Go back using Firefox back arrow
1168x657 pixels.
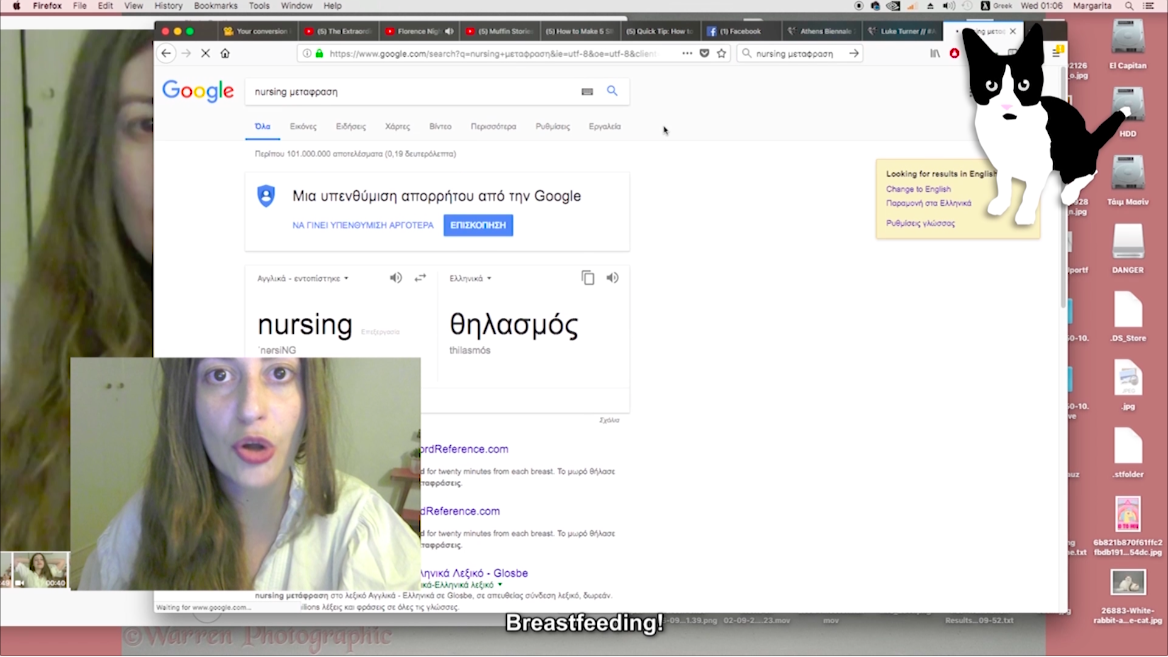click(166, 53)
